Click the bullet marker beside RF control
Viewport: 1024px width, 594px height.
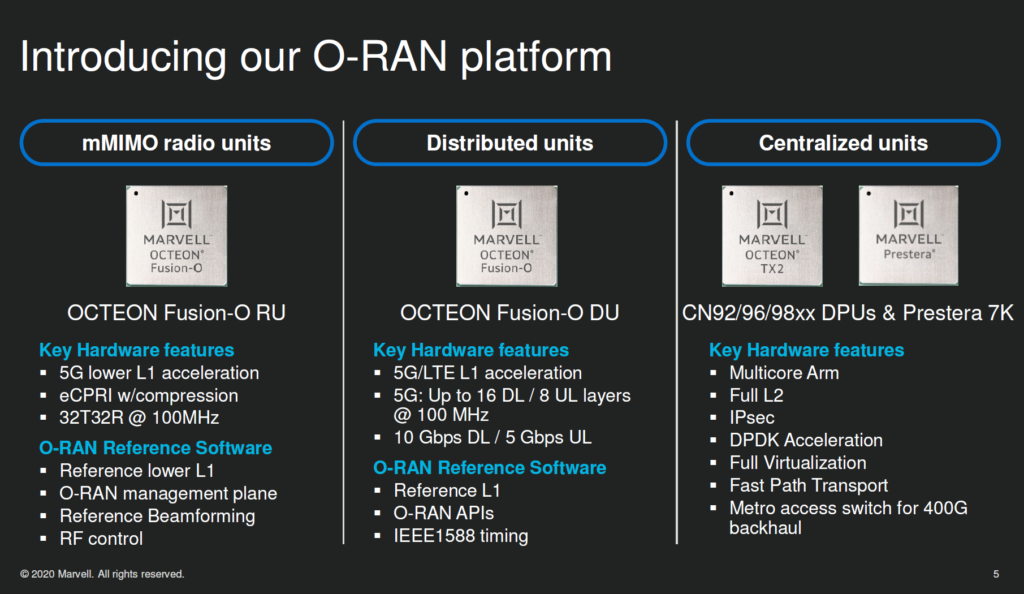click(x=44, y=539)
